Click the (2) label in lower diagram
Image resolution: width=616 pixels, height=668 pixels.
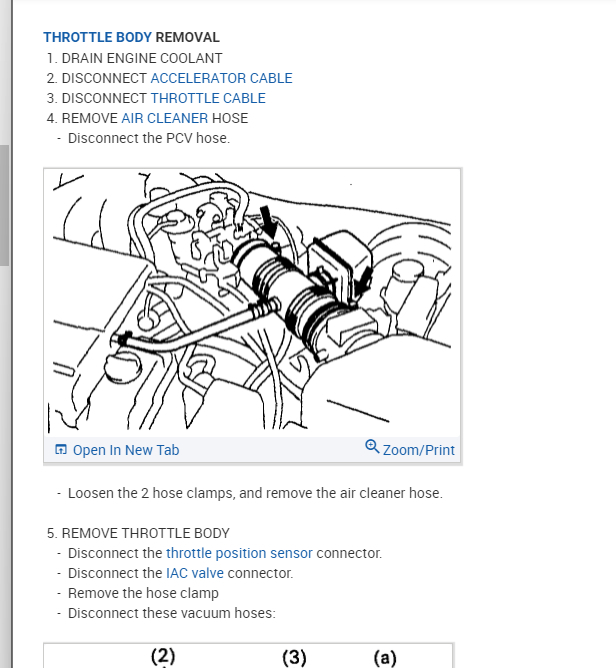click(163, 656)
